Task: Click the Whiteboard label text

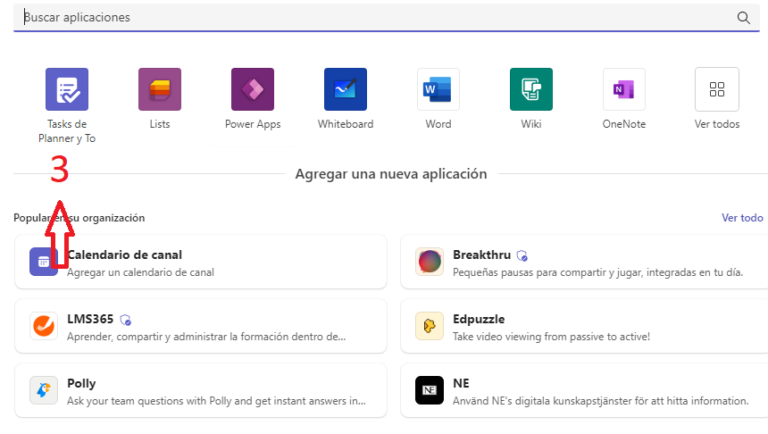Action: tap(345, 124)
